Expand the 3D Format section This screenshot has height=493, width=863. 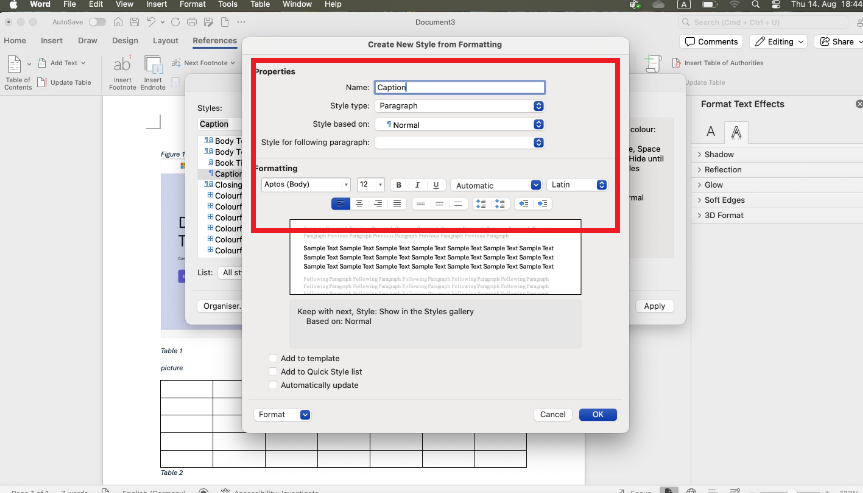coord(724,215)
